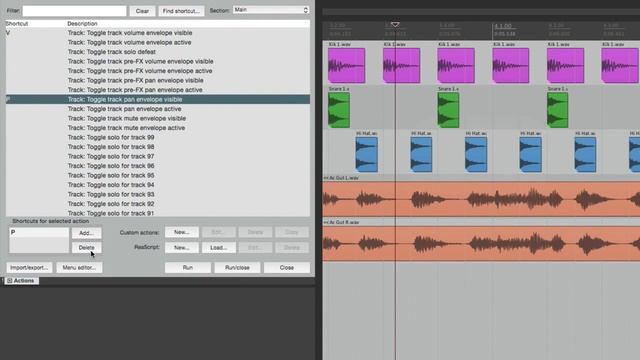Select 'Toggle track solo defeat' action
The width and height of the screenshot is (640, 360).
pos(158,52)
